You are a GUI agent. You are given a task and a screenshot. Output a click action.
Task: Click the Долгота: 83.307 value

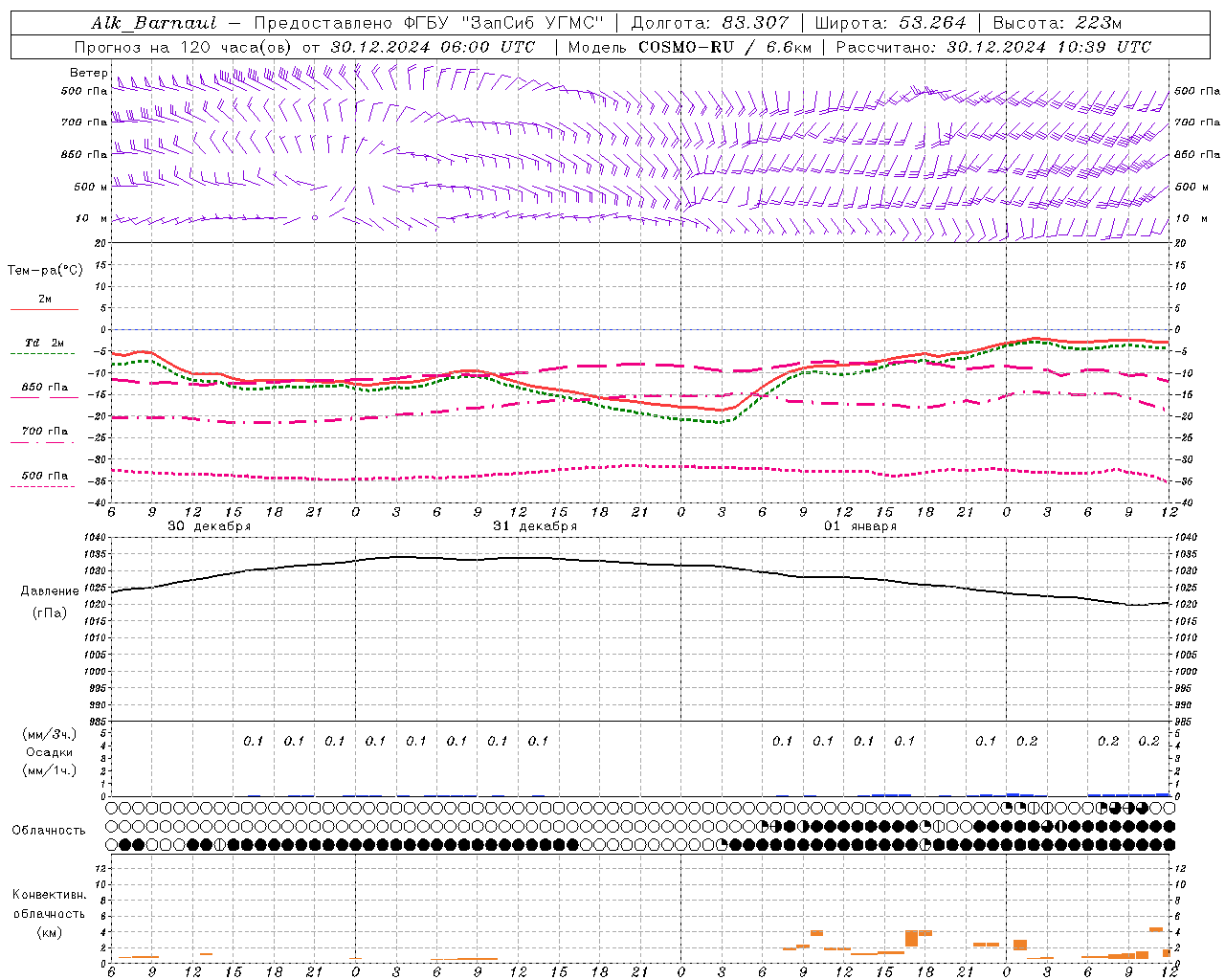(x=710, y=23)
